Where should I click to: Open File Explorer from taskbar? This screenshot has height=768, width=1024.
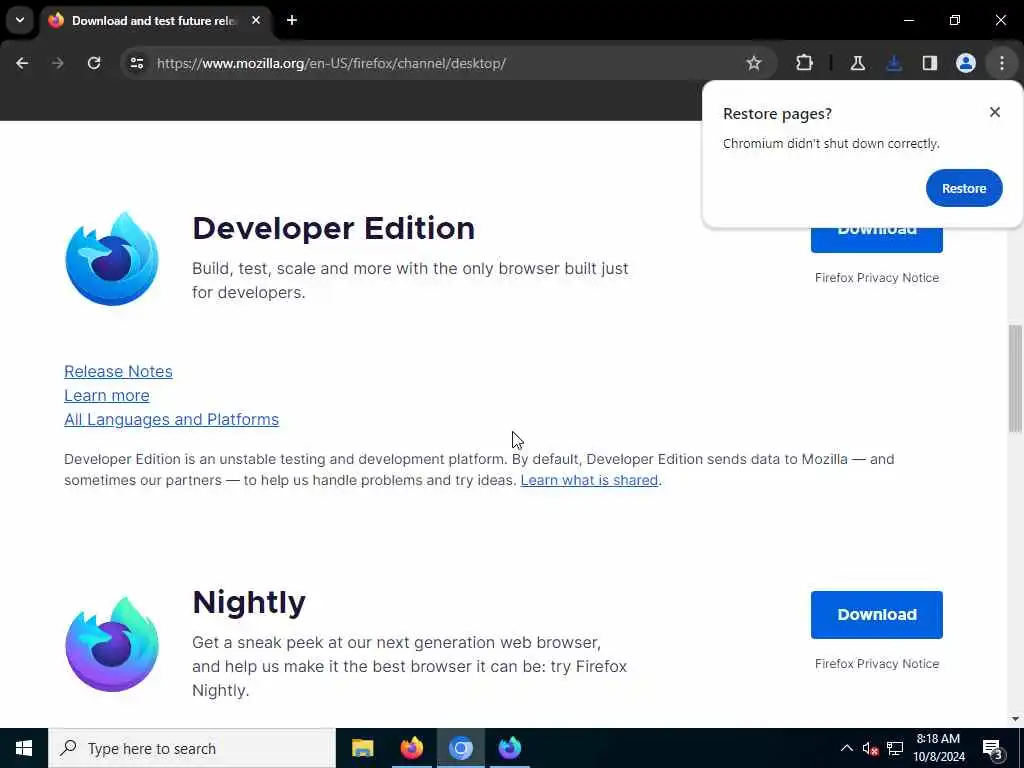[362, 748]
